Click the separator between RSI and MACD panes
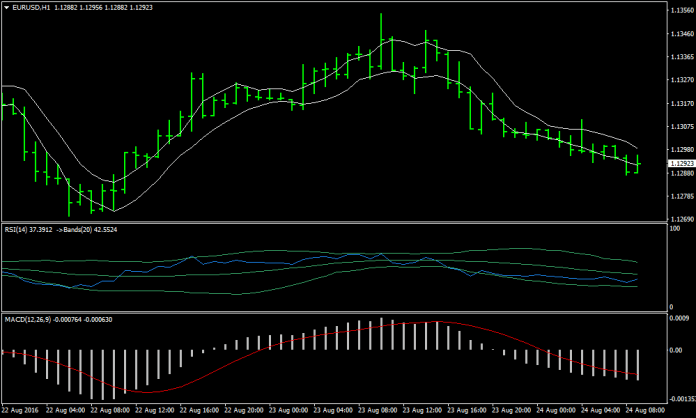The width and height of the screenshot is (696, 418). coord(330,311)
